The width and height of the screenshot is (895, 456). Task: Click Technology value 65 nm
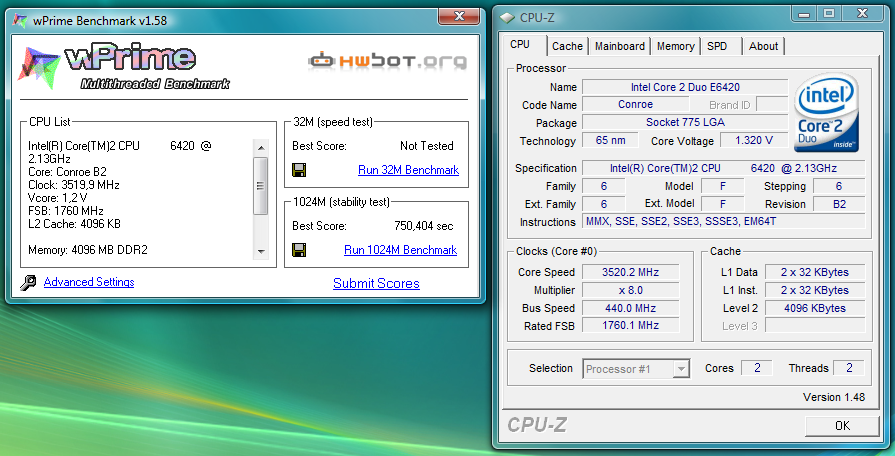(610, 140)
